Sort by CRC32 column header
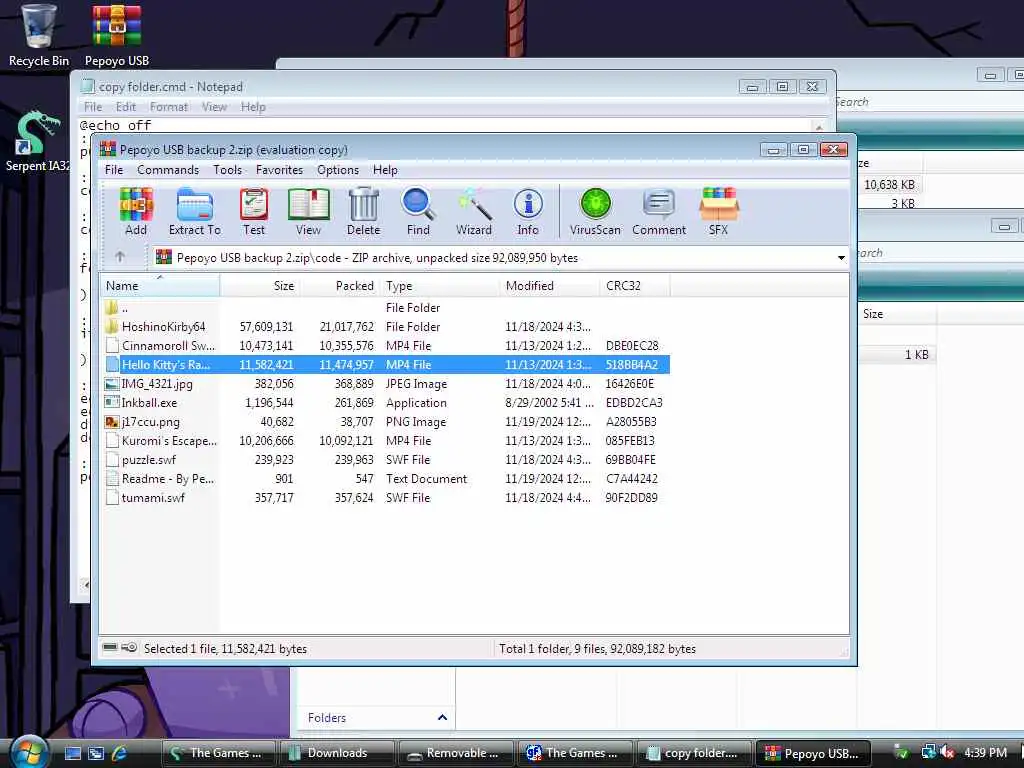This screenshot has width=1024, height=768. coord(635,285)
